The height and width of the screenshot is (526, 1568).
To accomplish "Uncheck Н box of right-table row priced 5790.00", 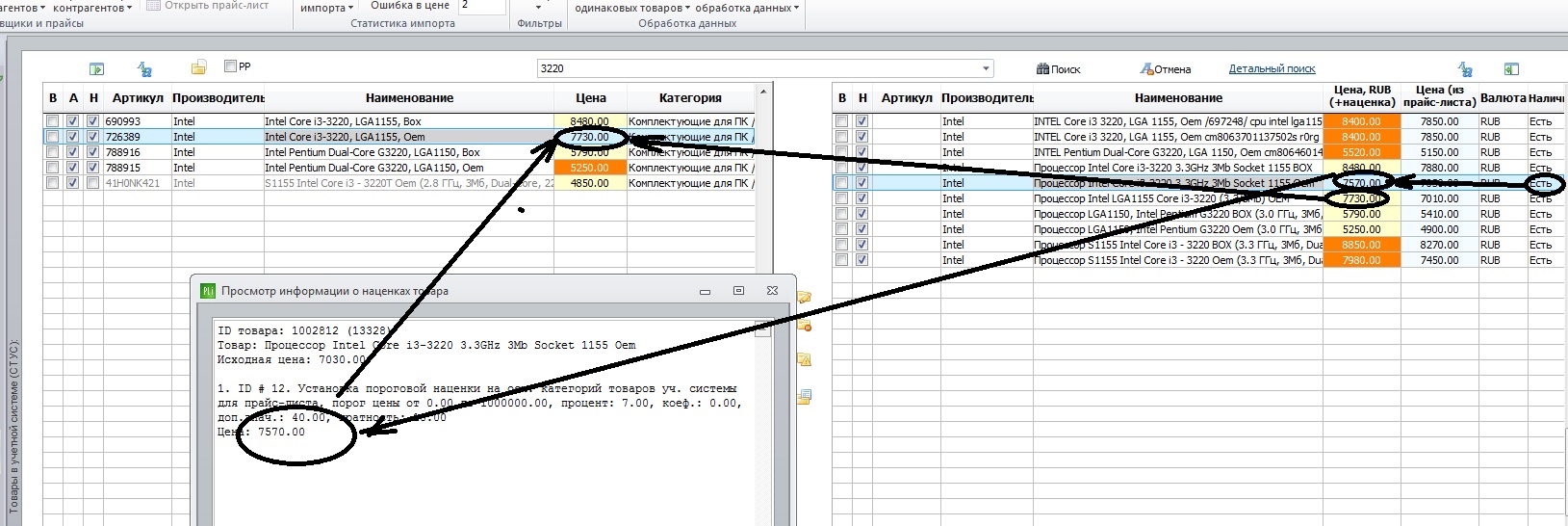I will click(861, 214).
